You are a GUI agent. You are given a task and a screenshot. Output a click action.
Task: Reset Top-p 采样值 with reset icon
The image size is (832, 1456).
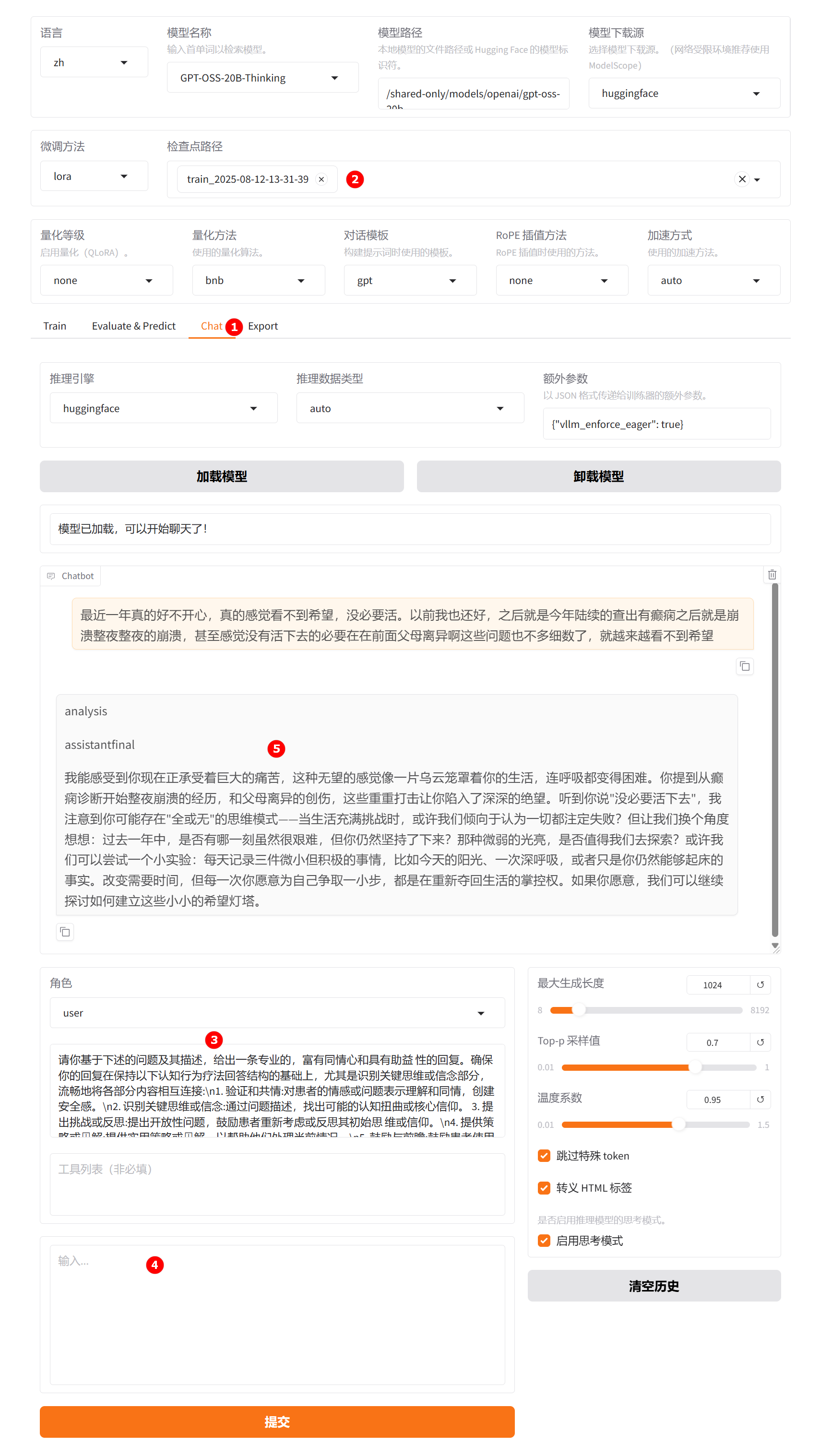click(760, 1042)
